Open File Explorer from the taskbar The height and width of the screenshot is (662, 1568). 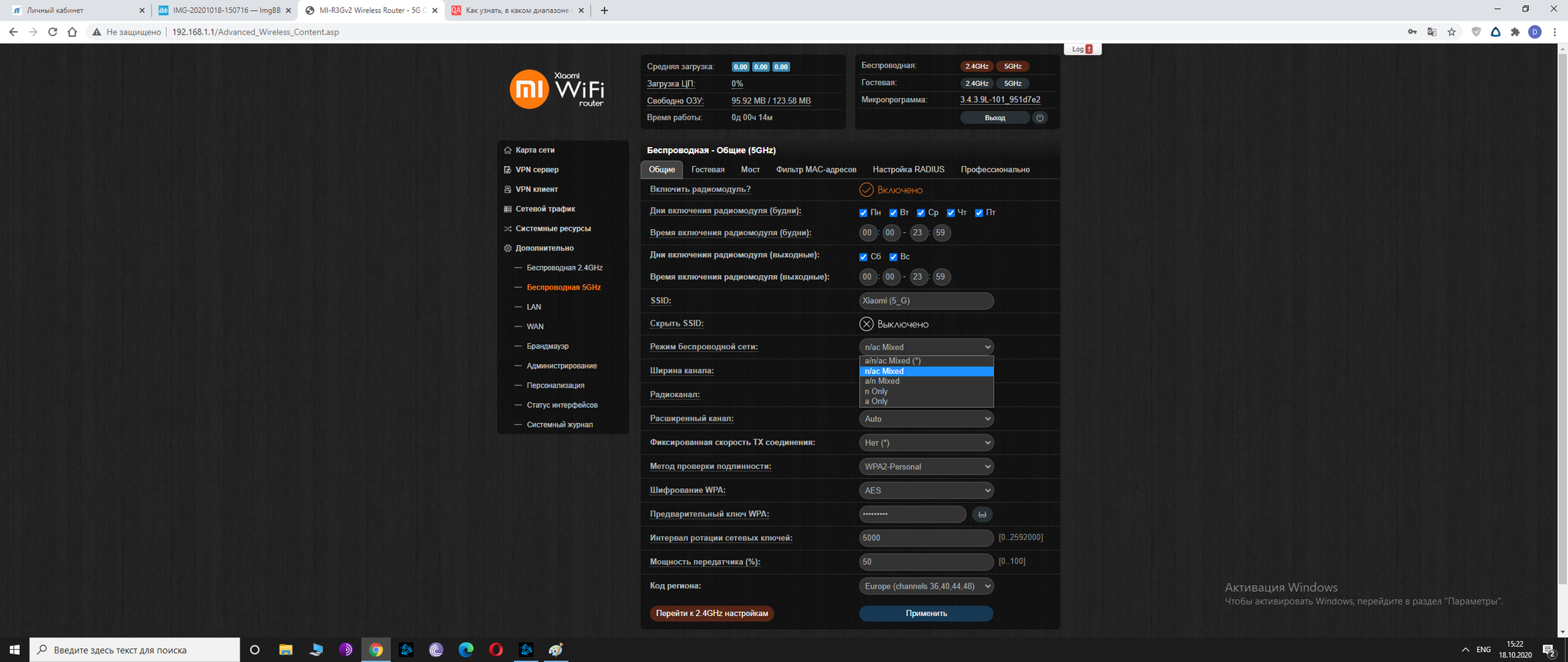tap(286, 650)
